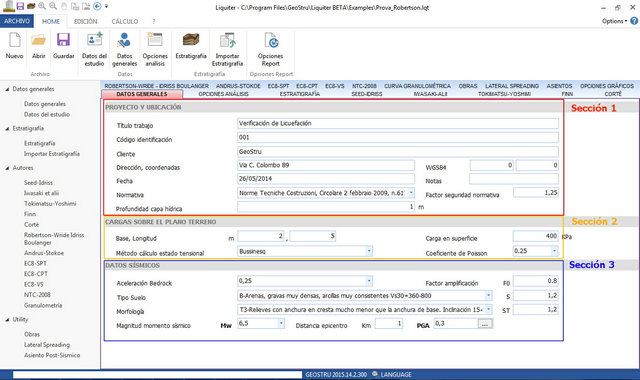Open the ? ribbon tab
Screen dimensions: 640x380
pos(154,21)
